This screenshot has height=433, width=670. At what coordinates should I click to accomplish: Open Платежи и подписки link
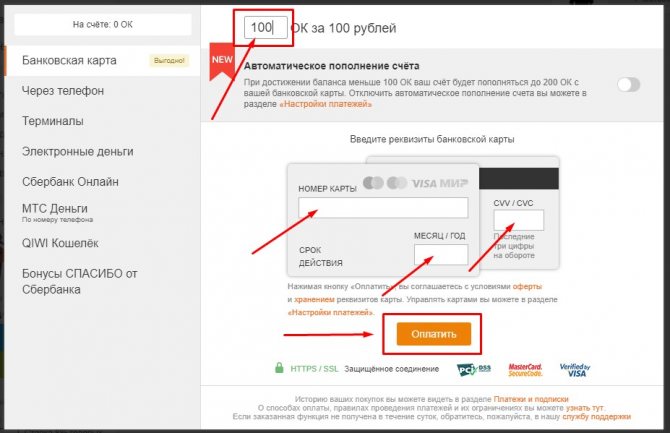coord(531,399)
